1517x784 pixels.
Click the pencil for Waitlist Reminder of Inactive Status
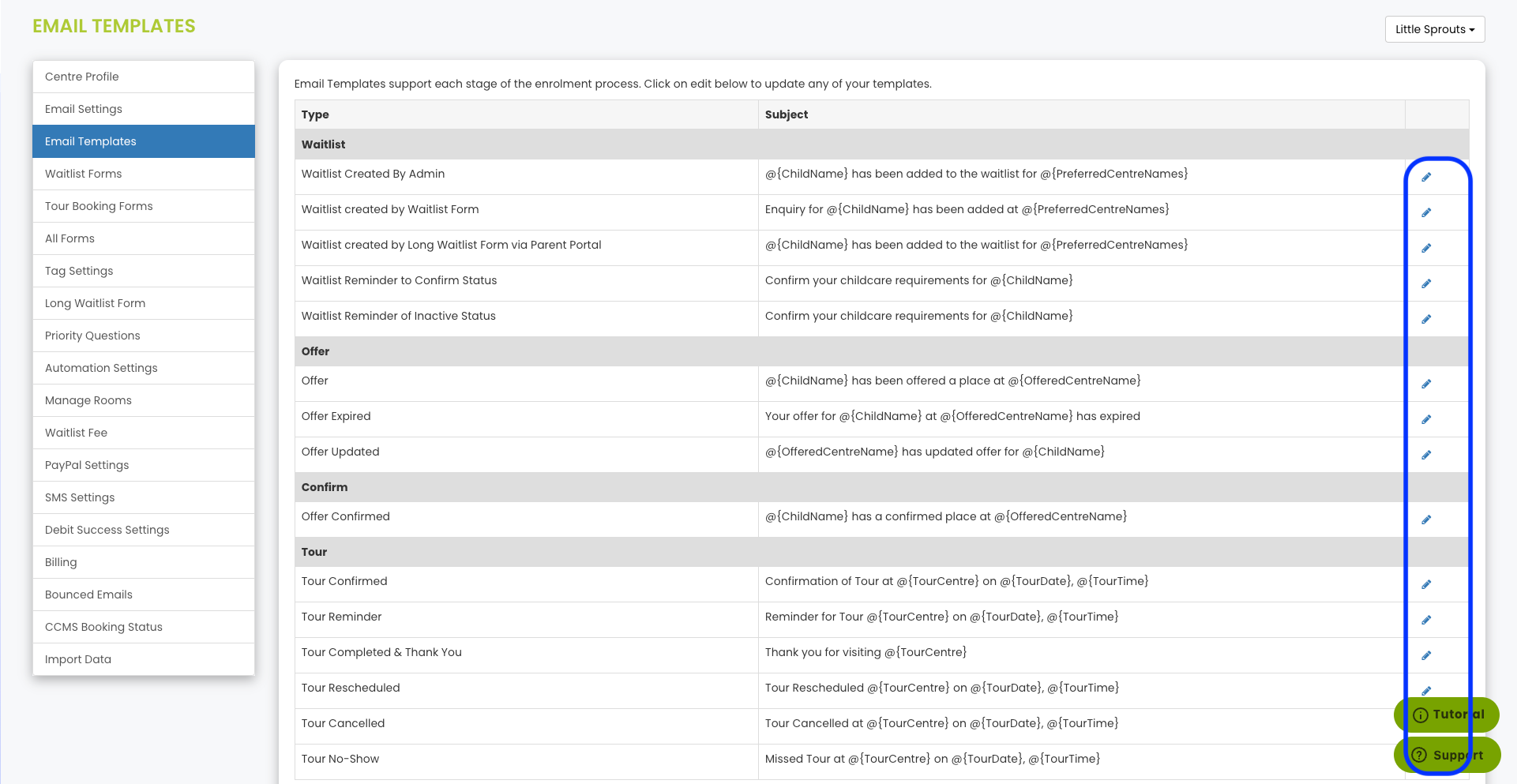tap(1426, 319)
